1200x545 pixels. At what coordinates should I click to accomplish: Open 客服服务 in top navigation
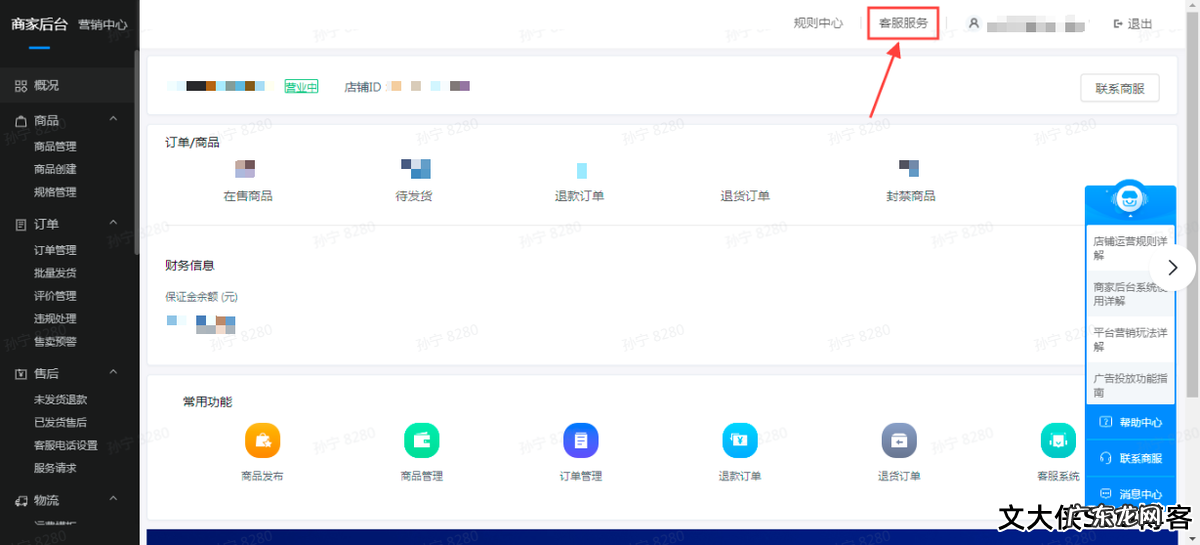[903, 23]
